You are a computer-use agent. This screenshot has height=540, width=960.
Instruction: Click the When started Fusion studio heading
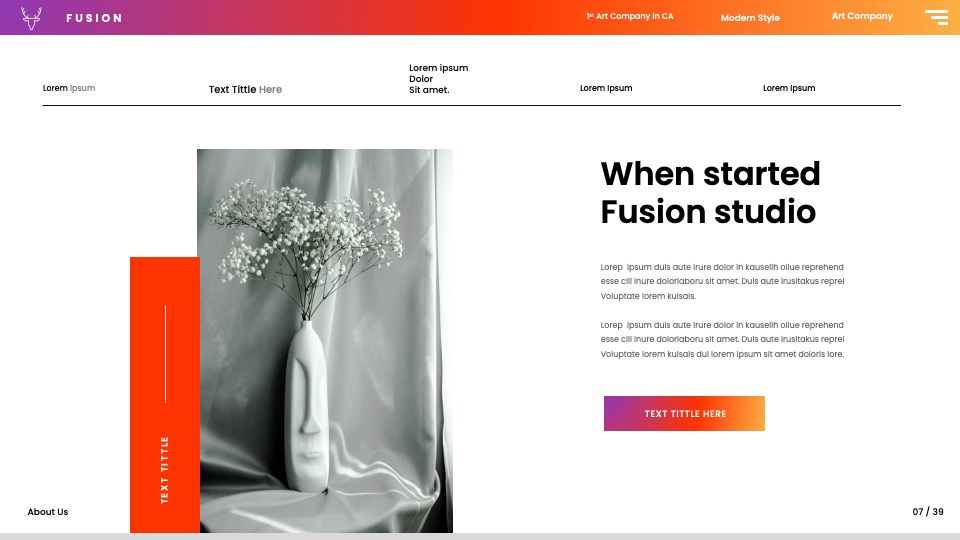pyautogui.click(x=710, y=193)
